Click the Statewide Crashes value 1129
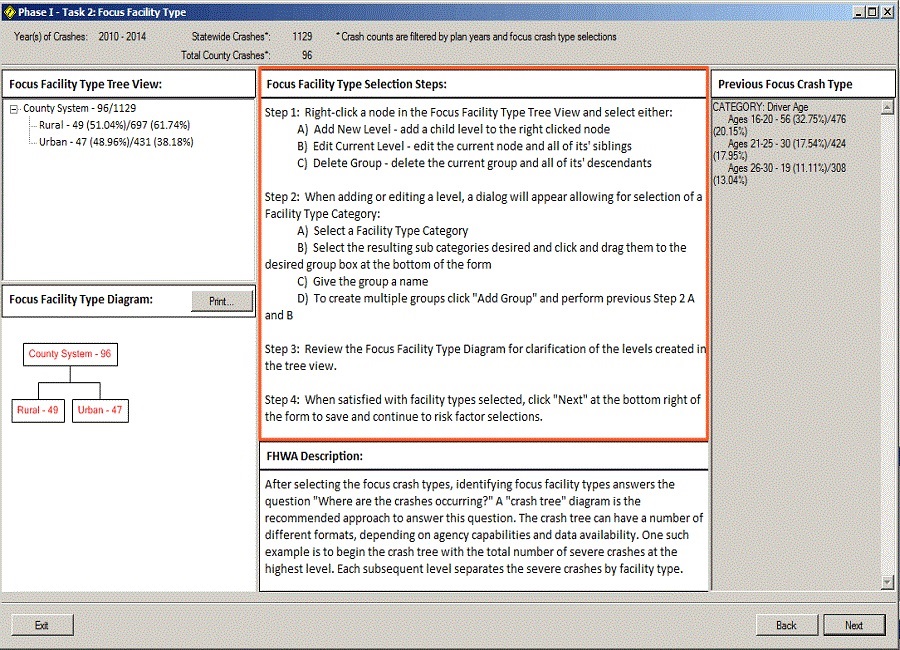This screenshot has height=650, width=900. click(302, 37)
